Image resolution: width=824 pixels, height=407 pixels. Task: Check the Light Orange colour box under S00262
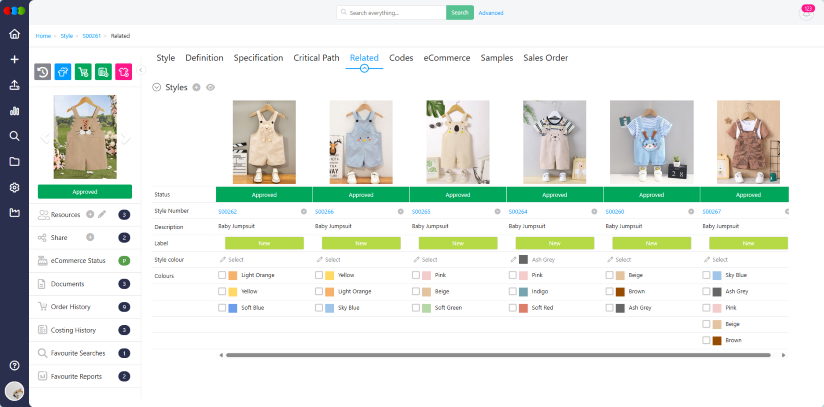[222, 275]
